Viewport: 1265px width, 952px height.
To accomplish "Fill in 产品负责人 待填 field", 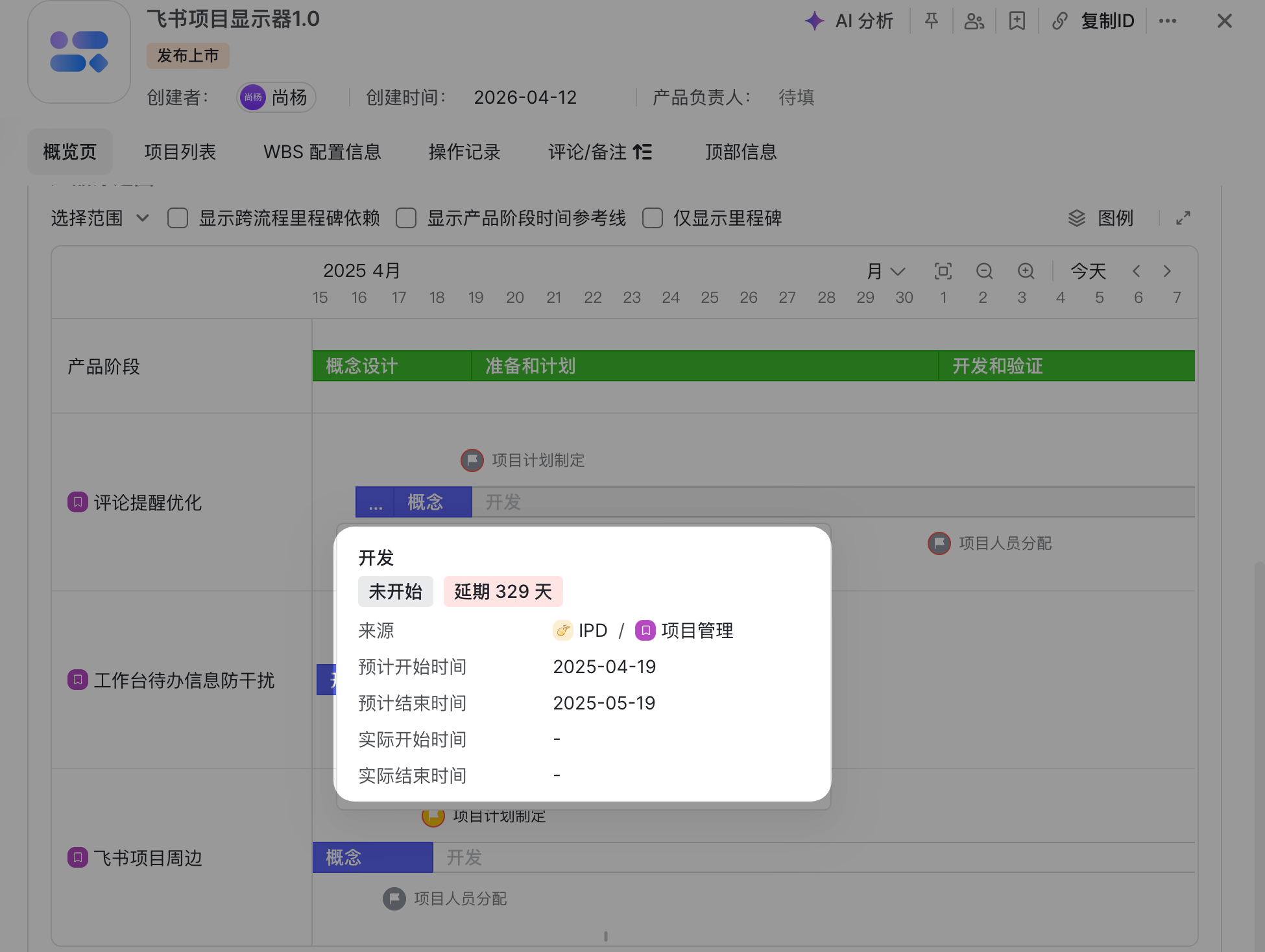I will click(x=797, y=97).
